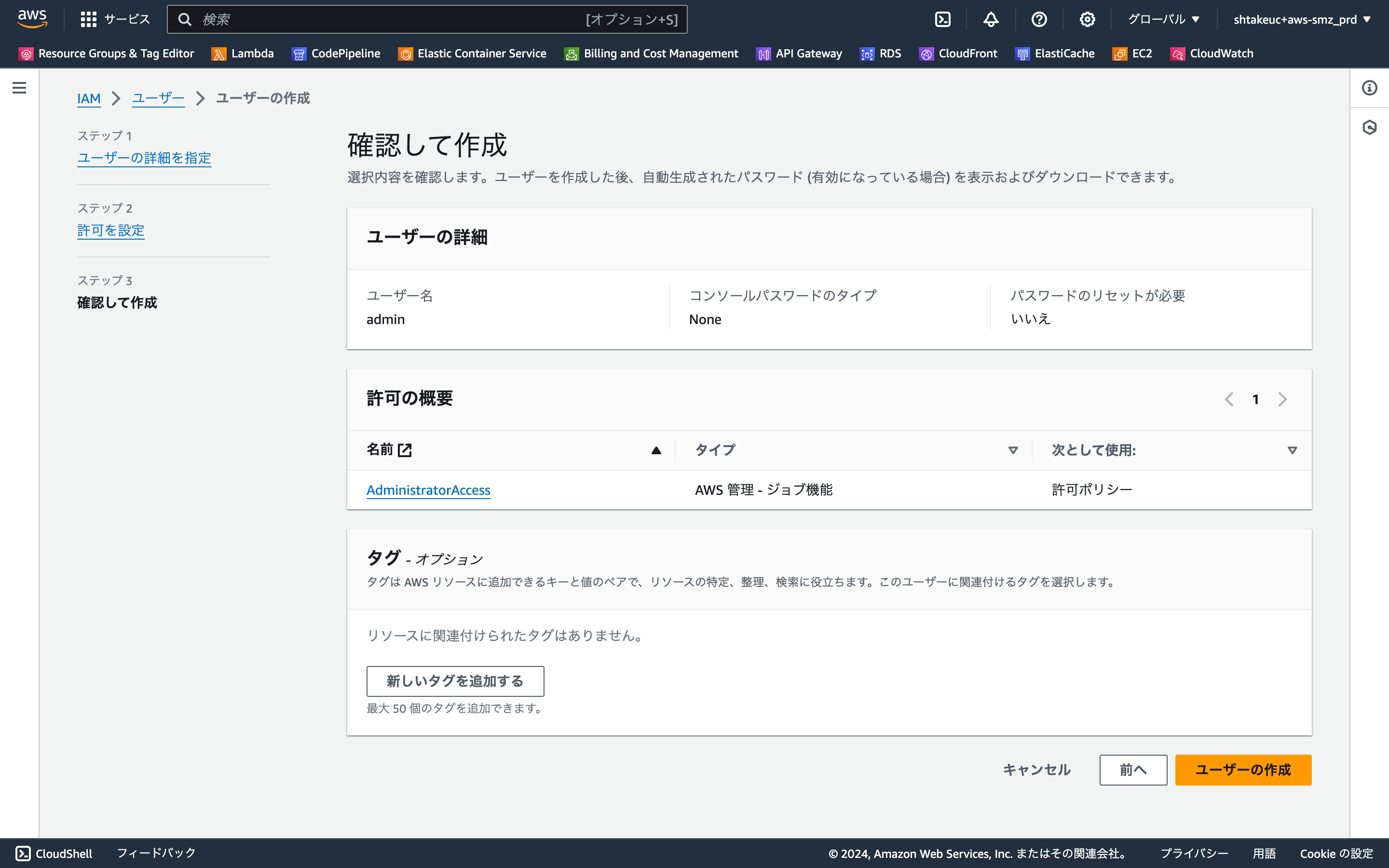1389x868 pixels.
Task: Sort by タイプ column arrow
Action: click(x=1013, y=451)
